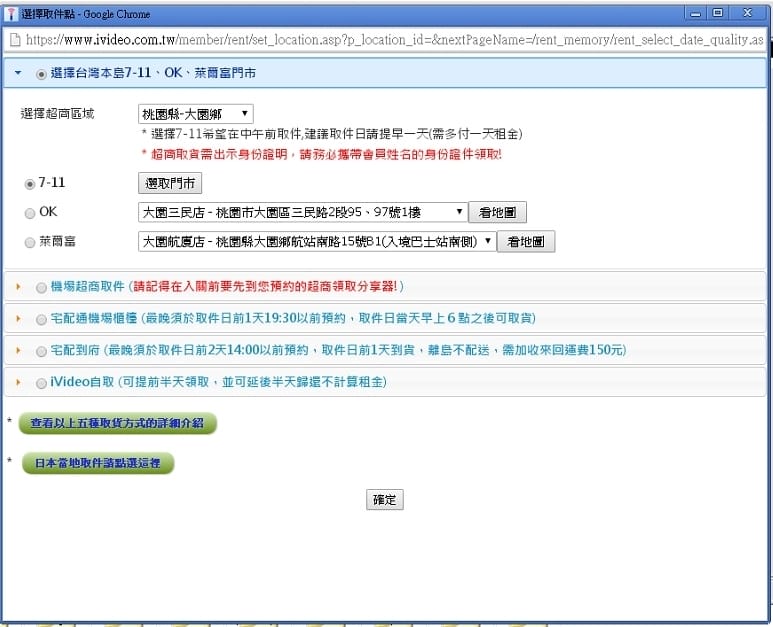Select the 7-11 radio option
773x627 pixels.
[30, 184]
